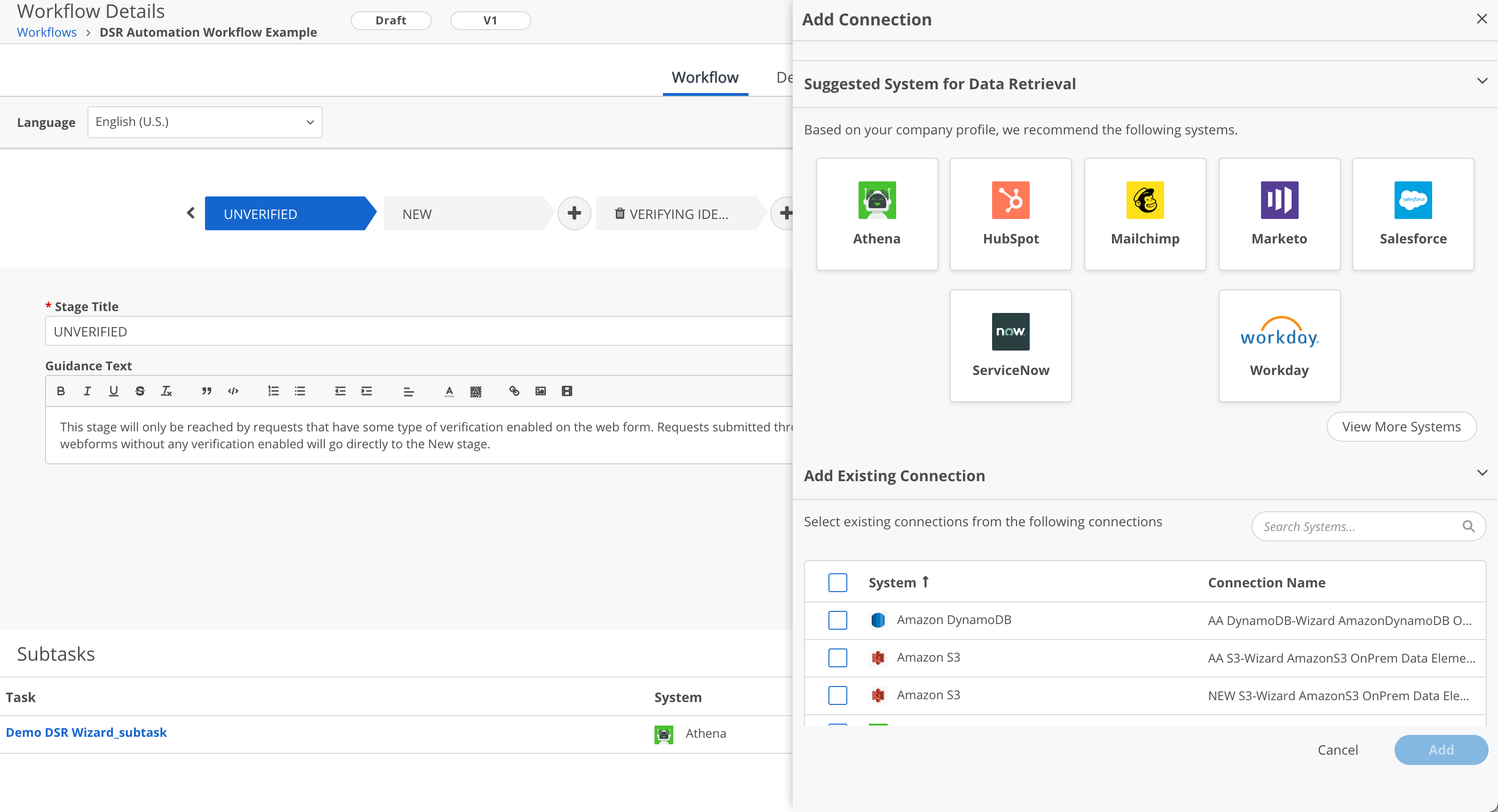
Task: Click the insert image icon
Action: [x=540, y=391]
